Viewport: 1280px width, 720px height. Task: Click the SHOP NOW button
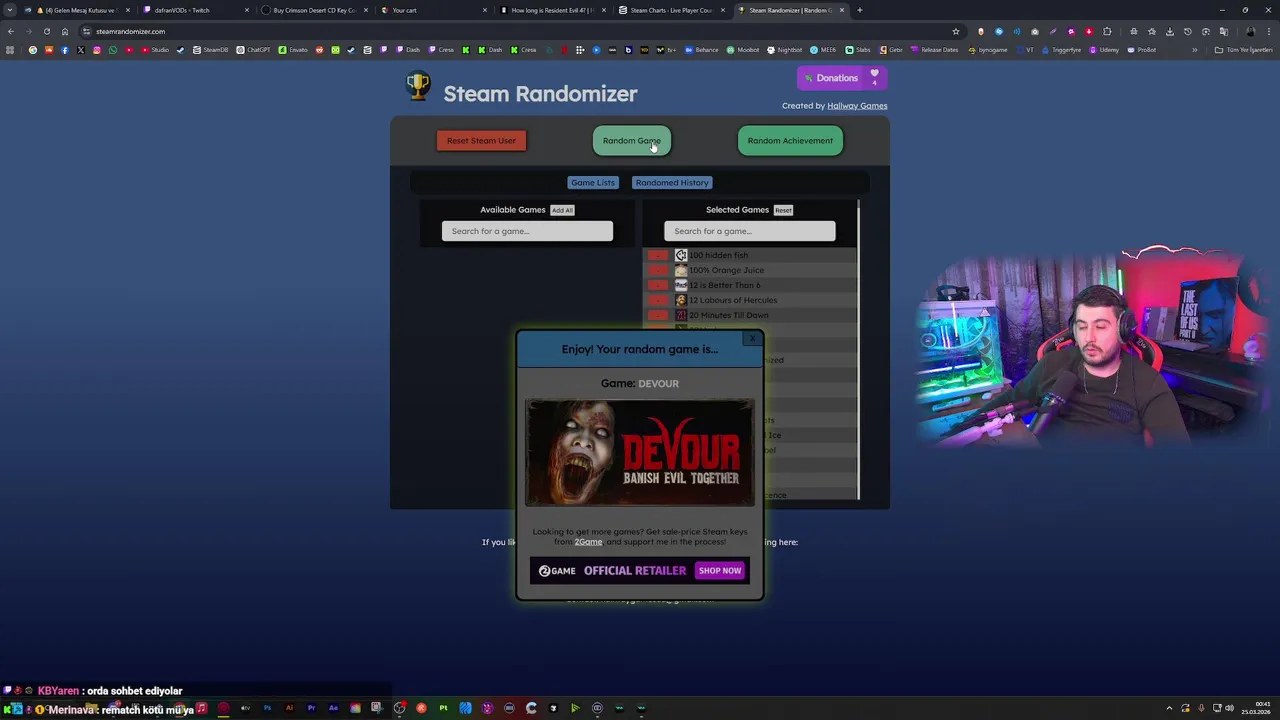pos(720,571)
